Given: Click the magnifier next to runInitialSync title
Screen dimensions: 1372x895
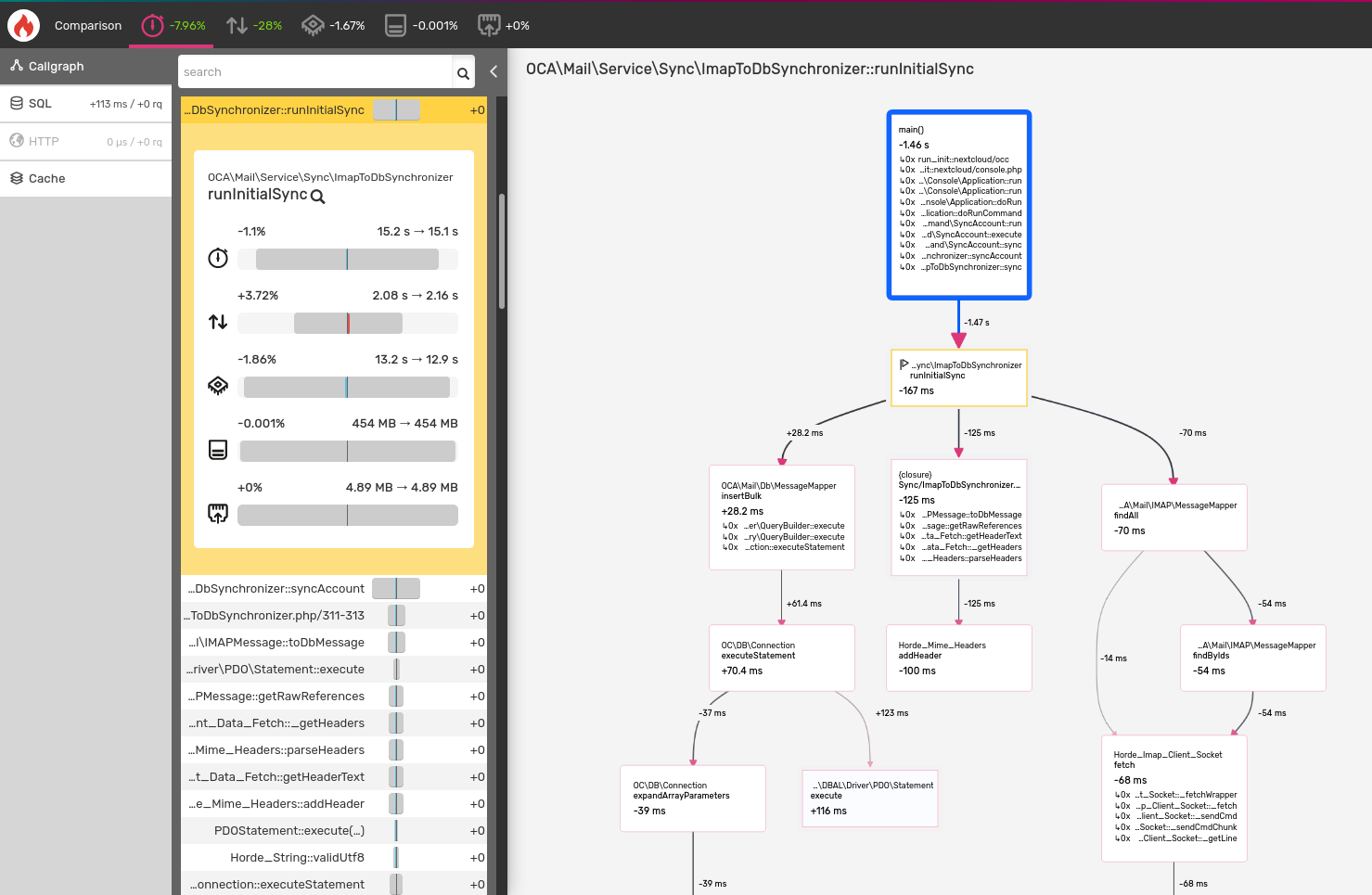Looking at the screenshot, I should coord(317,197).
